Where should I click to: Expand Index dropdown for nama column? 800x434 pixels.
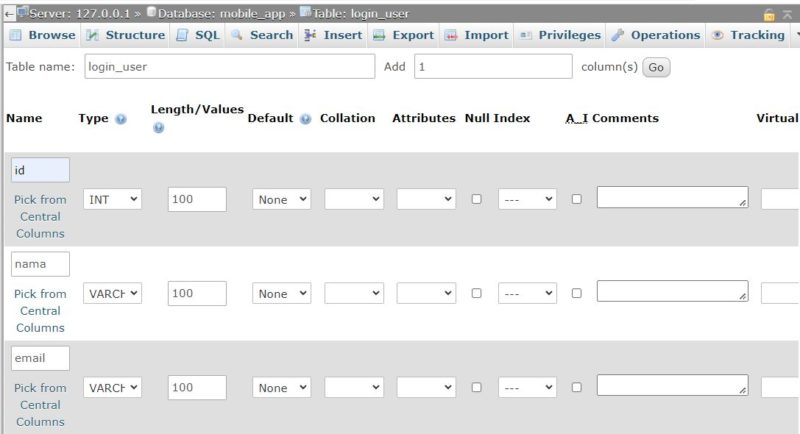(x=527, y=294)
